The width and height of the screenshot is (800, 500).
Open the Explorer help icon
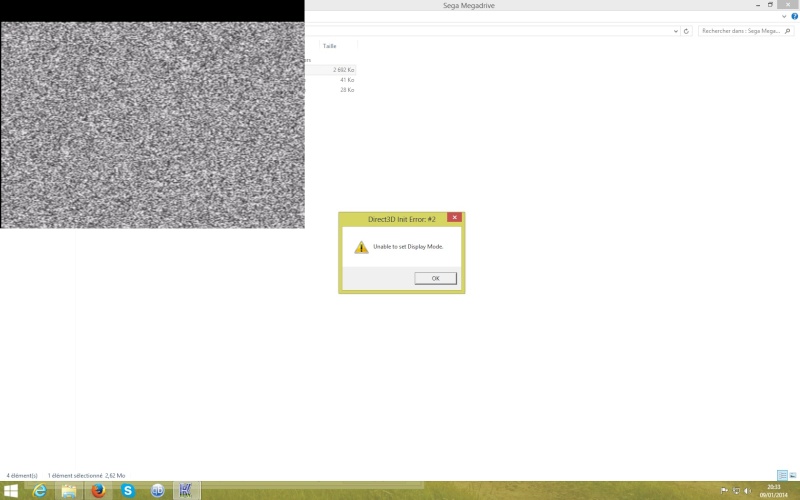pos(794,16)
